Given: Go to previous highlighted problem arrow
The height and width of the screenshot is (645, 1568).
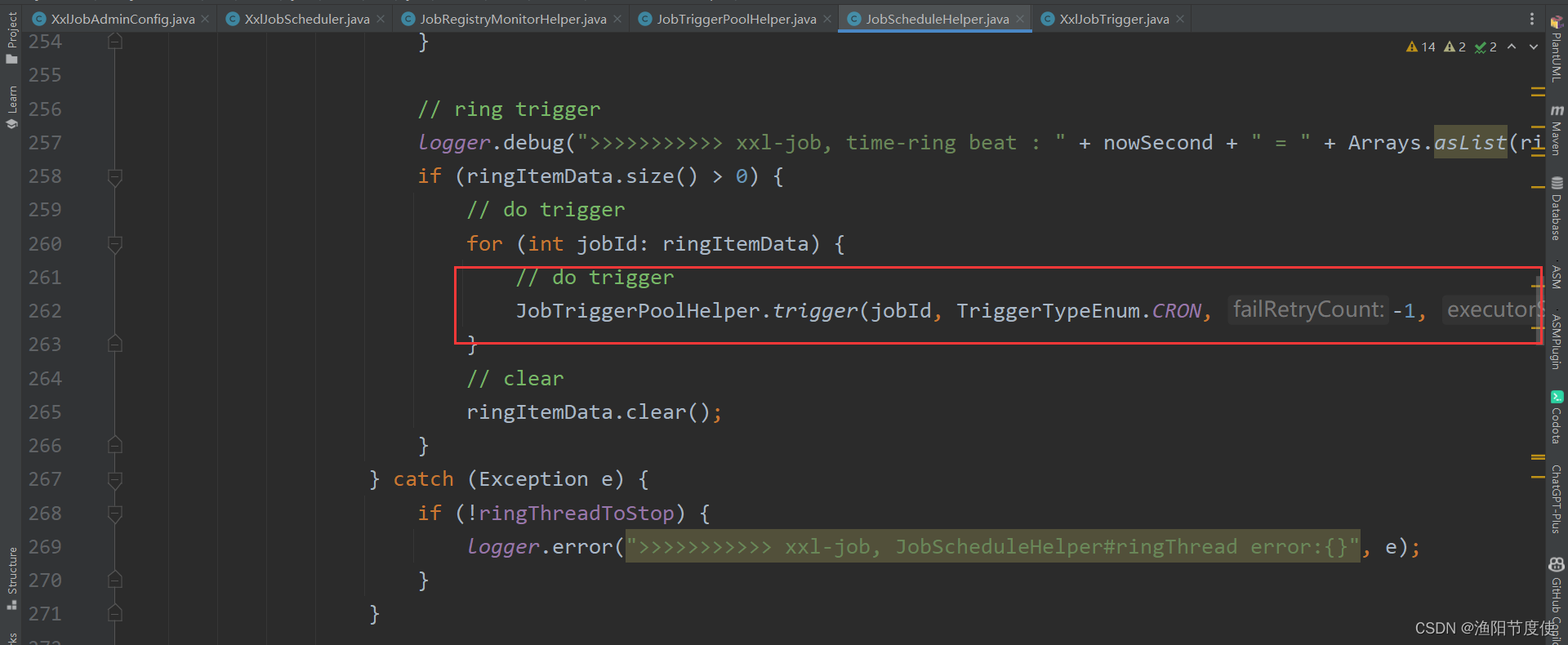Looking at the screenshot, I should coord(1512,47).
